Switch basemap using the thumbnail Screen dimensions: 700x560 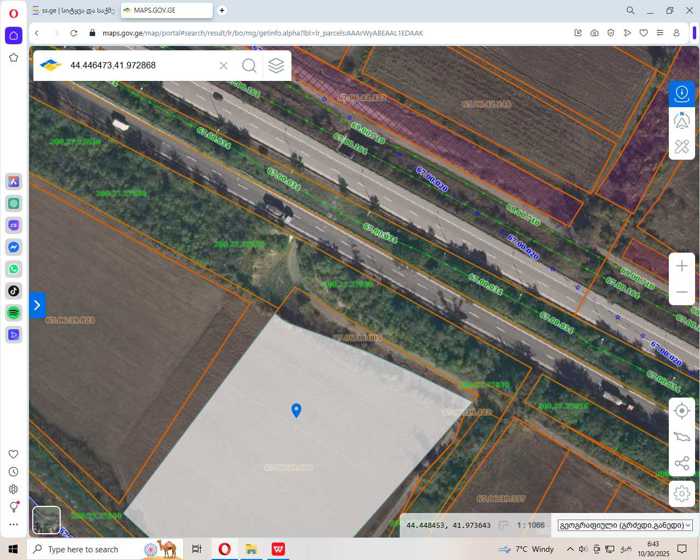46,520
